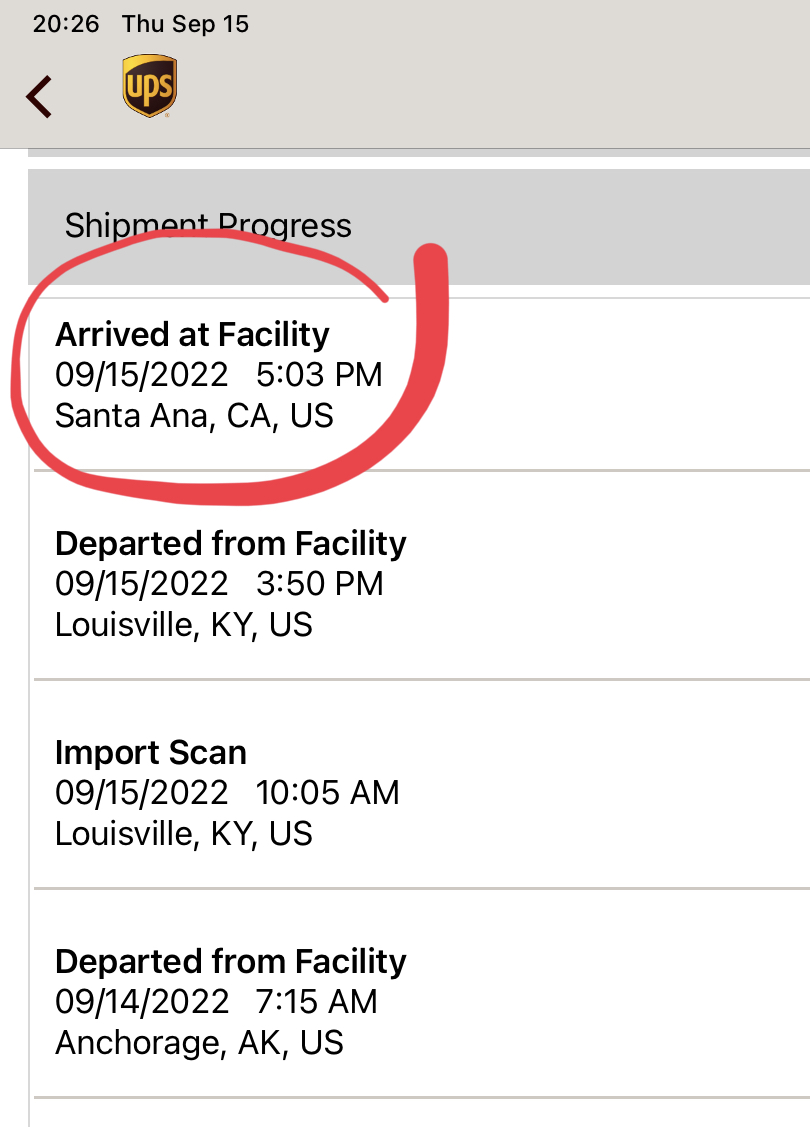Tap the 09/14/2022 date of Anchorage departure
The image size is (810, 1127).
pyautogui.click(x=142, y=1002)
